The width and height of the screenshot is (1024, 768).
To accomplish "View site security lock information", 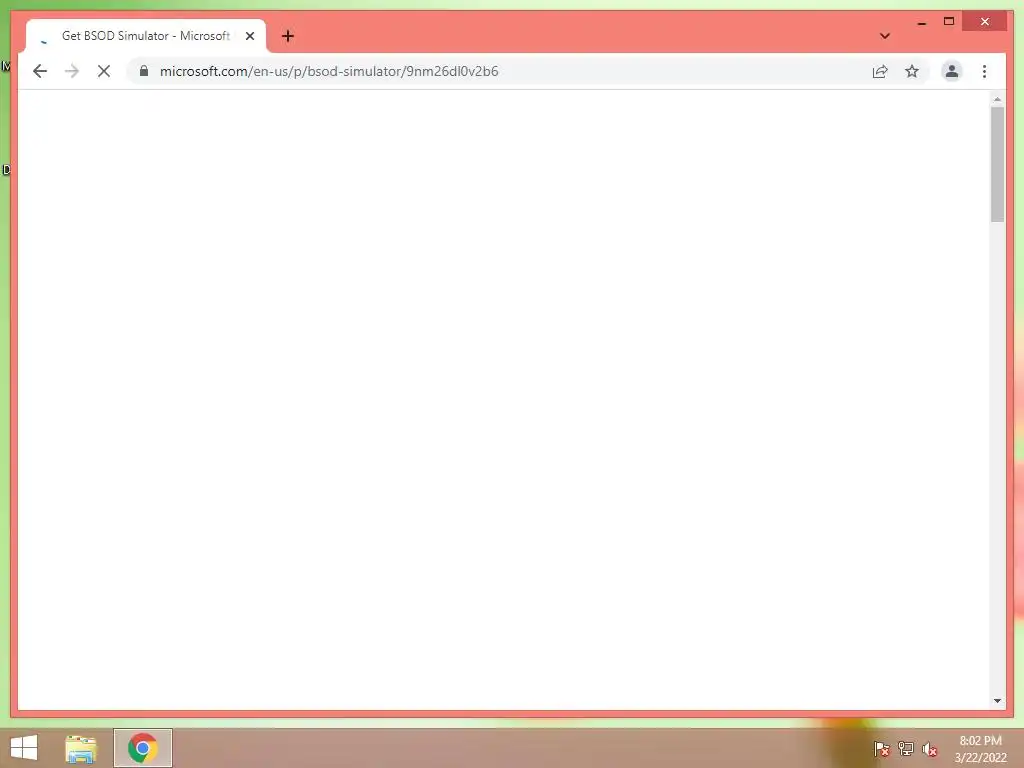I will 144,71.
